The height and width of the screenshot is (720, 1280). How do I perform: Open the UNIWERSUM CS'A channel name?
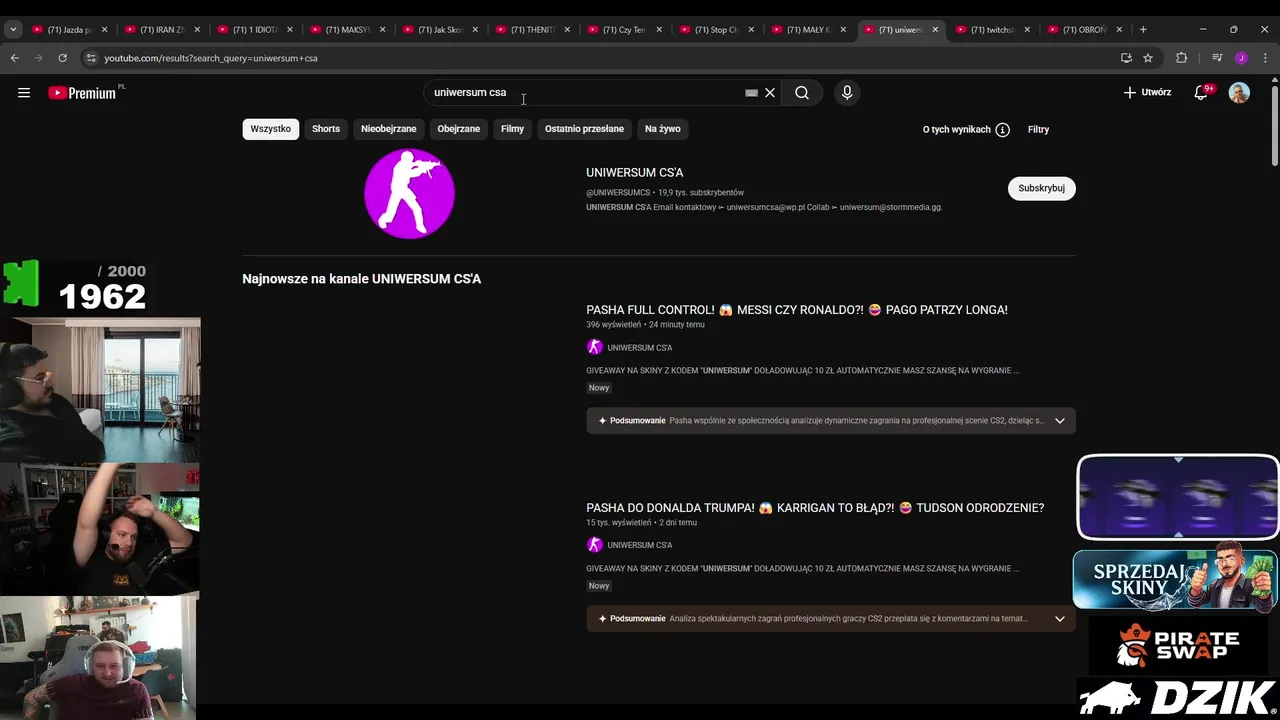point(634,172)
